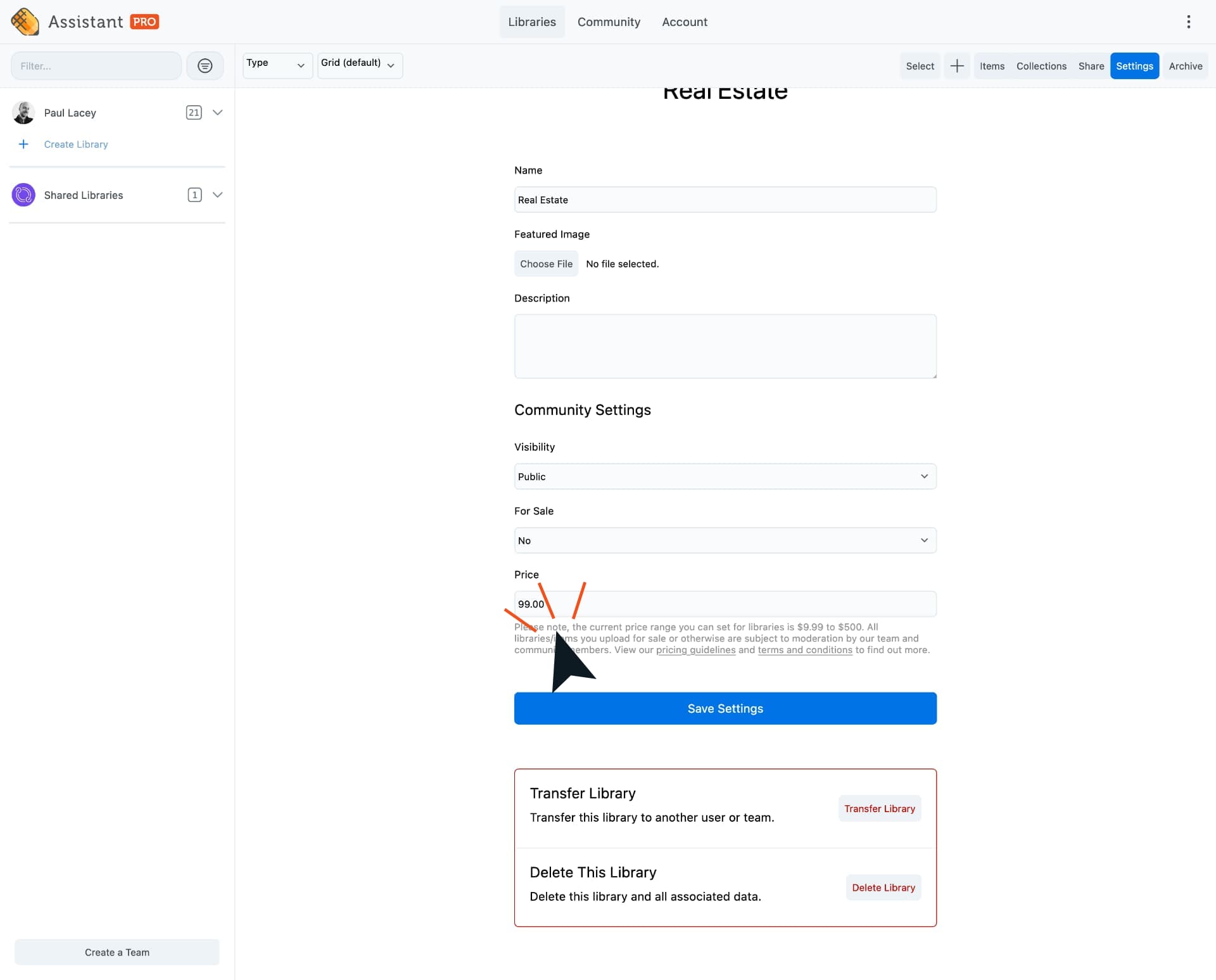Click the 21 count badge for Paul Lacey
1216x980 pixels.
click(194, 113)
